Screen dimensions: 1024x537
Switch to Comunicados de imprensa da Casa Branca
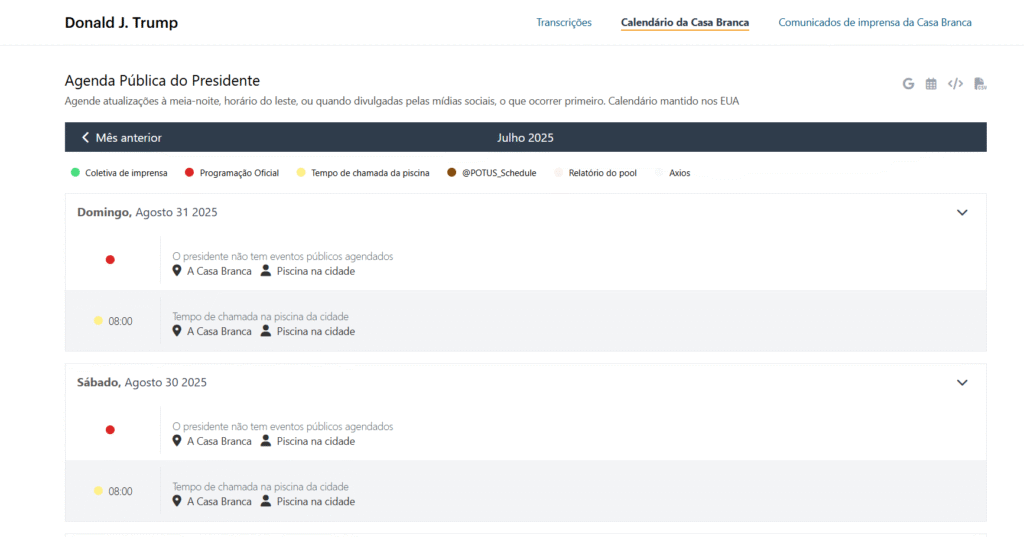874,22
